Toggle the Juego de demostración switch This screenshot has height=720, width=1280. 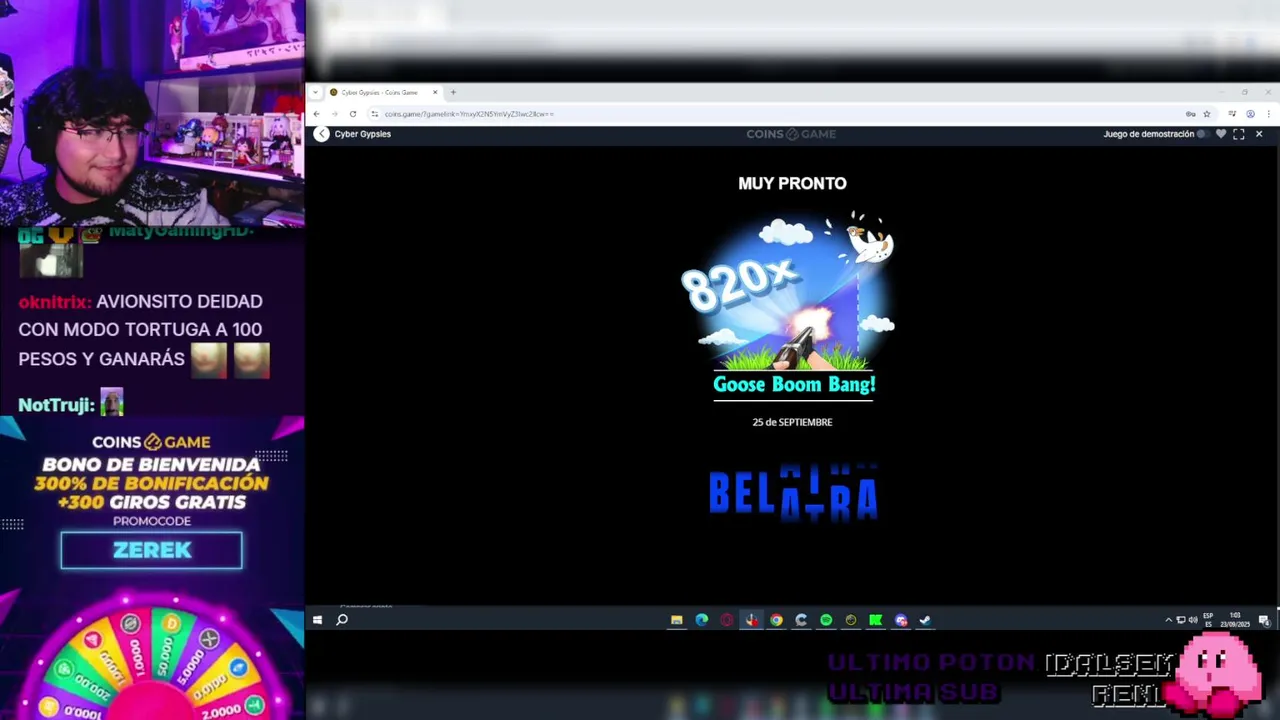(x=1203, y=134)
